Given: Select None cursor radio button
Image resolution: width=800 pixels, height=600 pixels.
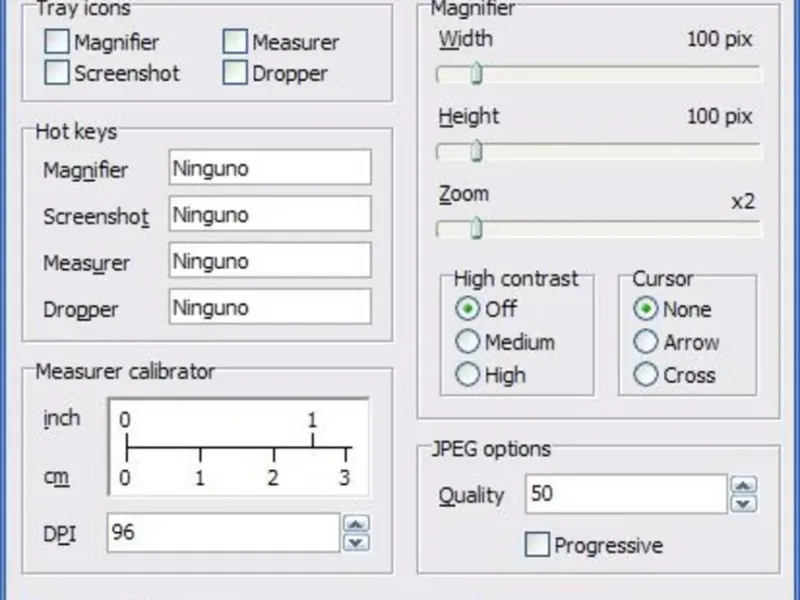Looking at the screenshot, I should point(646,309).
